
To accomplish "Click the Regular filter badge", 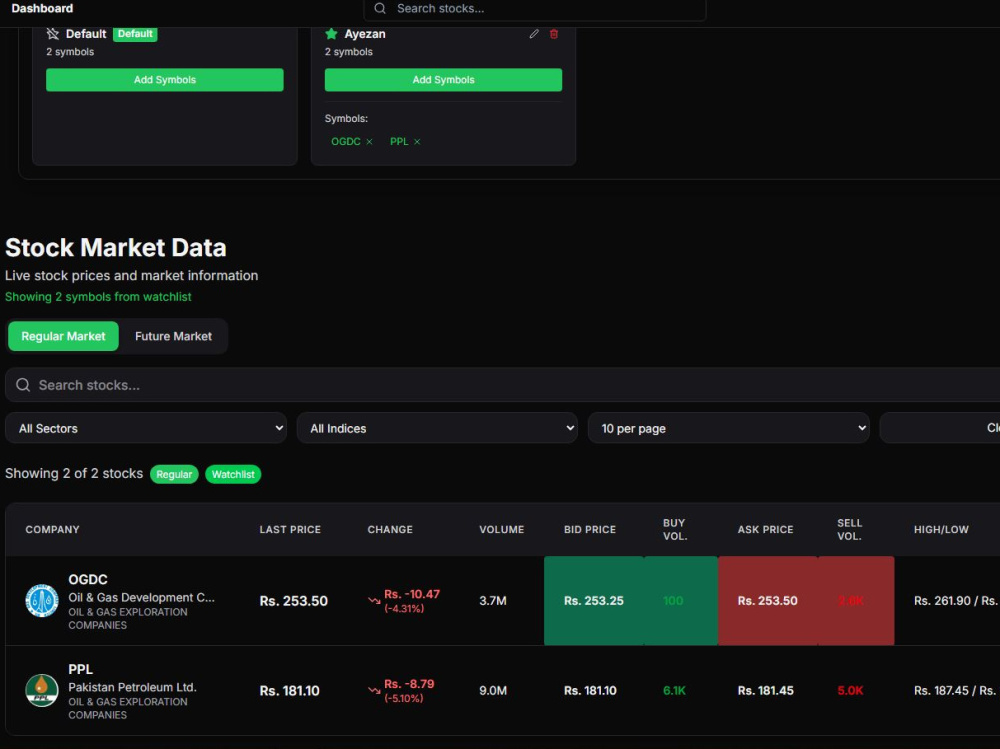I will [174, 474].
